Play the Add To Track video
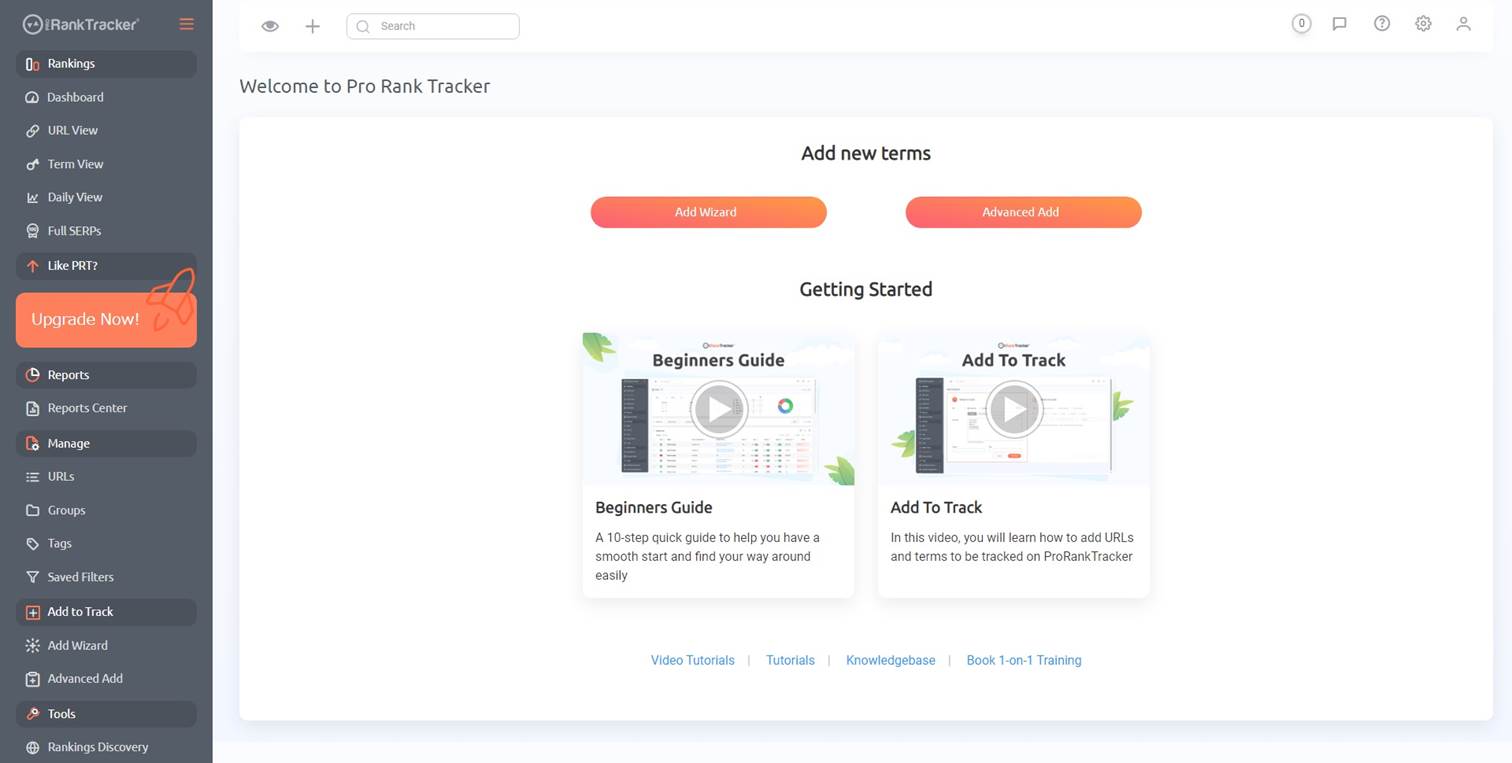The height and width of the screenshot is (763, 1512). (x=1014, y=409)
